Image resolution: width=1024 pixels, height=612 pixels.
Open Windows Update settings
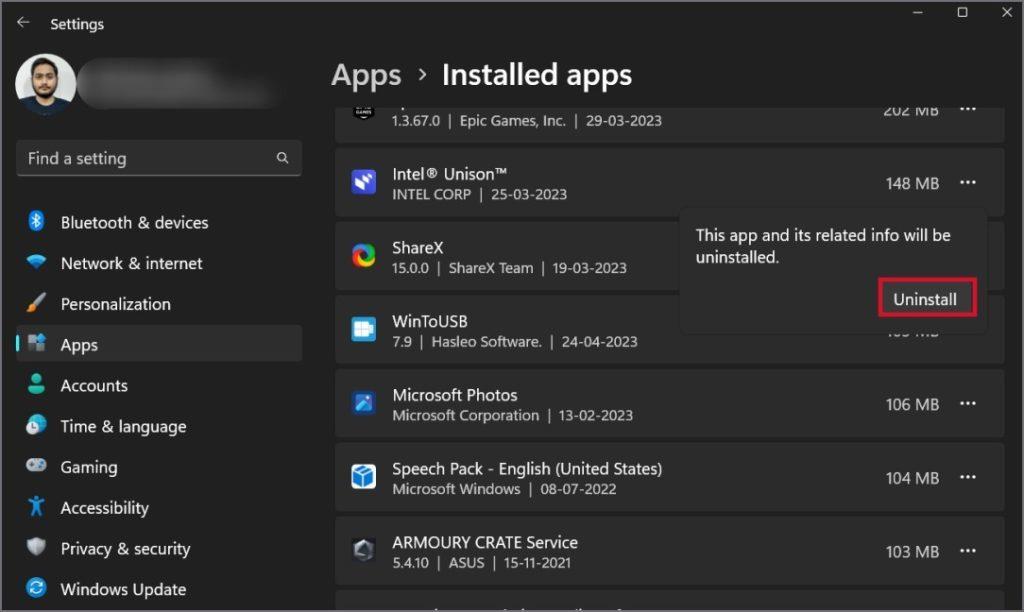(159, 589)
